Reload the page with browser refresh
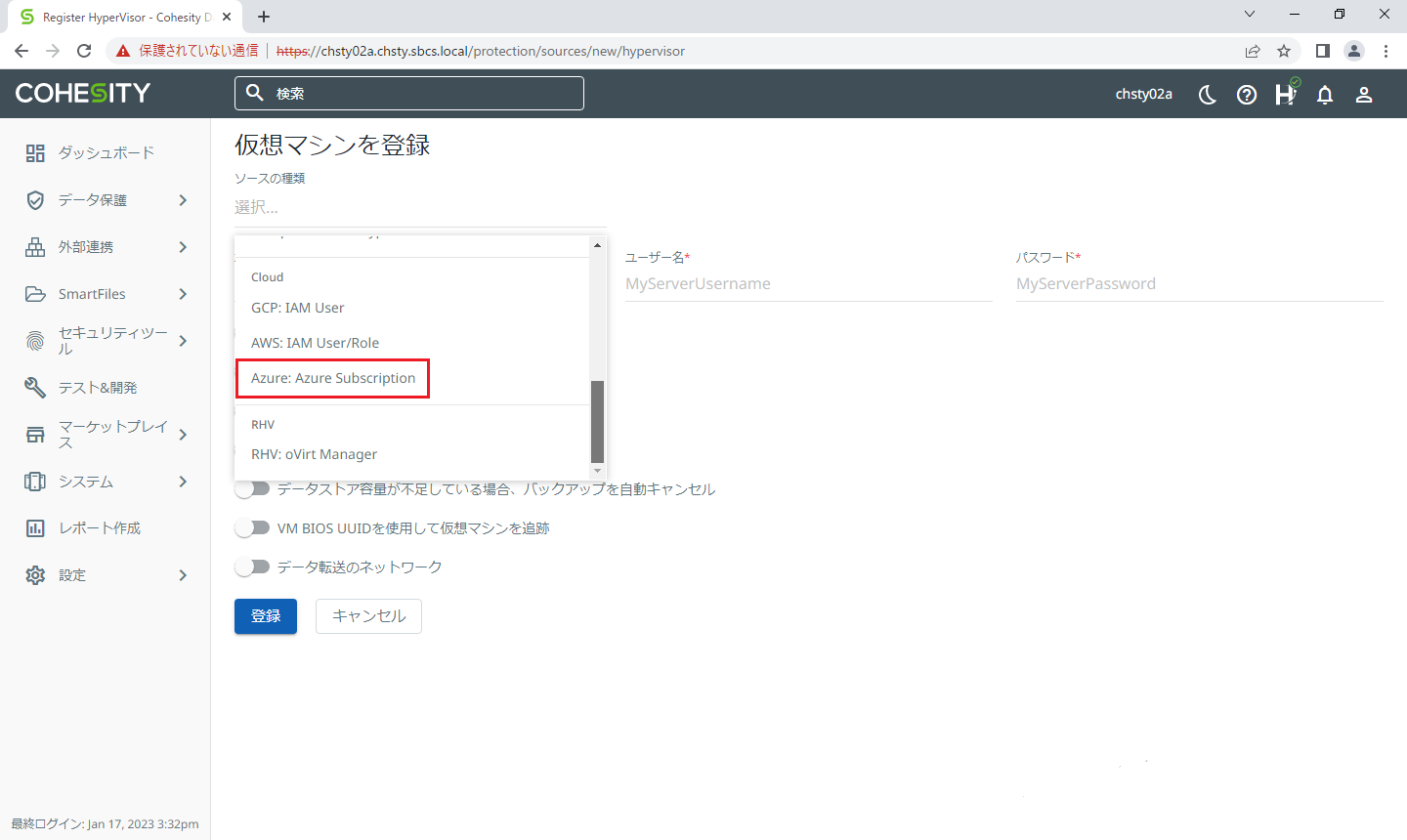The height and width of the screenshot is (840, 1407). (84, 51)
